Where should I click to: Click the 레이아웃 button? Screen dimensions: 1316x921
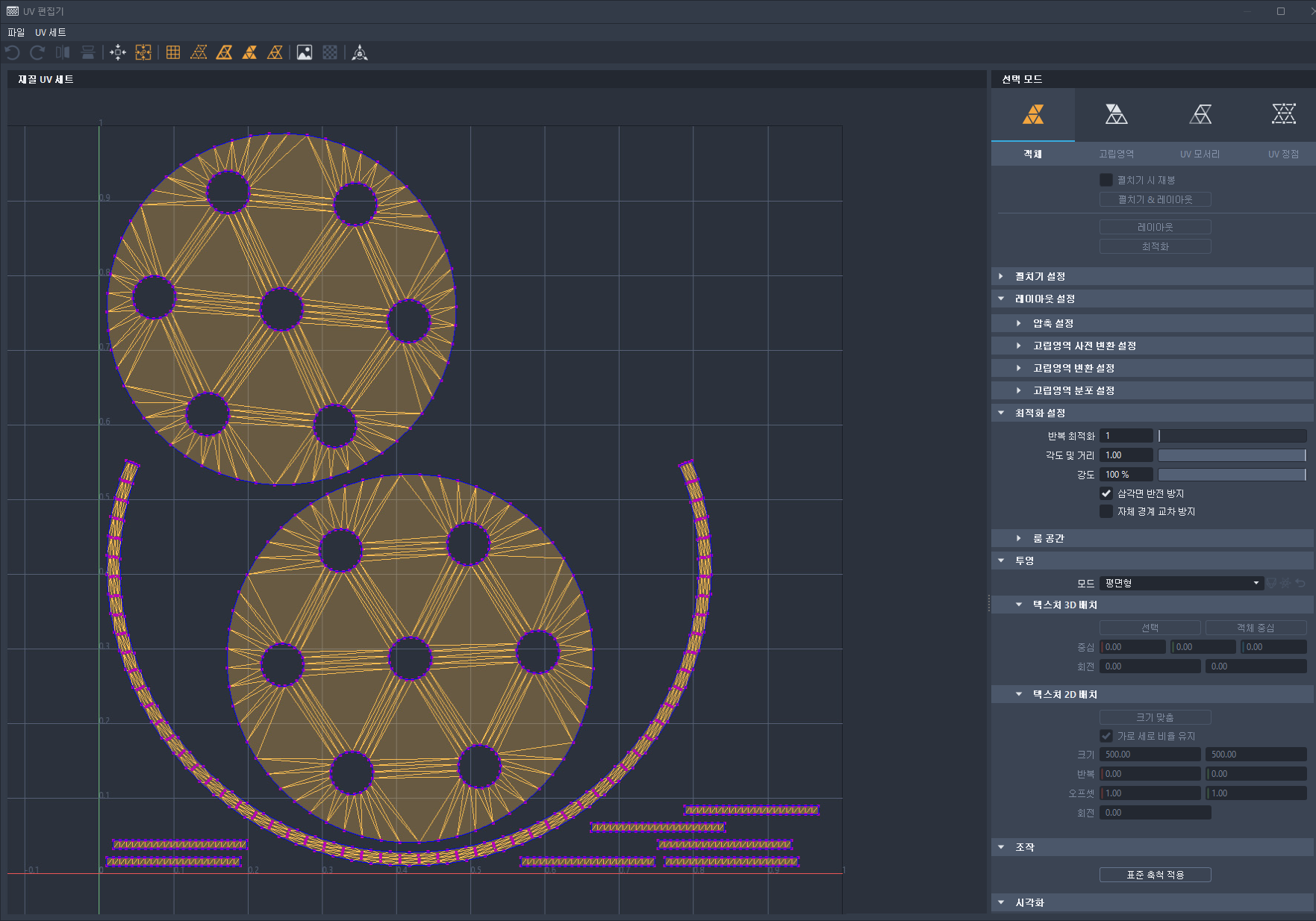coord(1156,227)
